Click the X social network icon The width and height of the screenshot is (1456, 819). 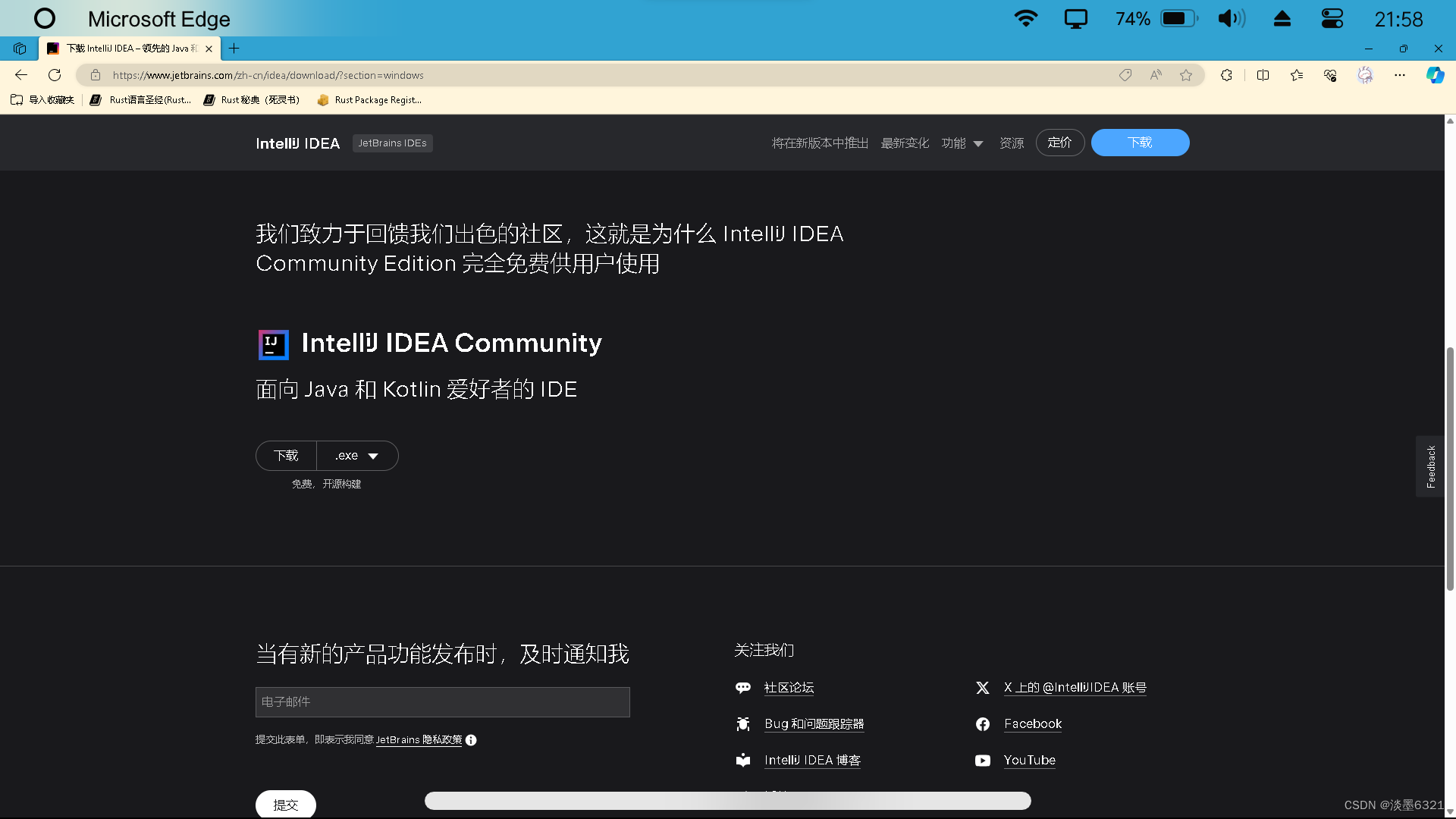(983, 688)
